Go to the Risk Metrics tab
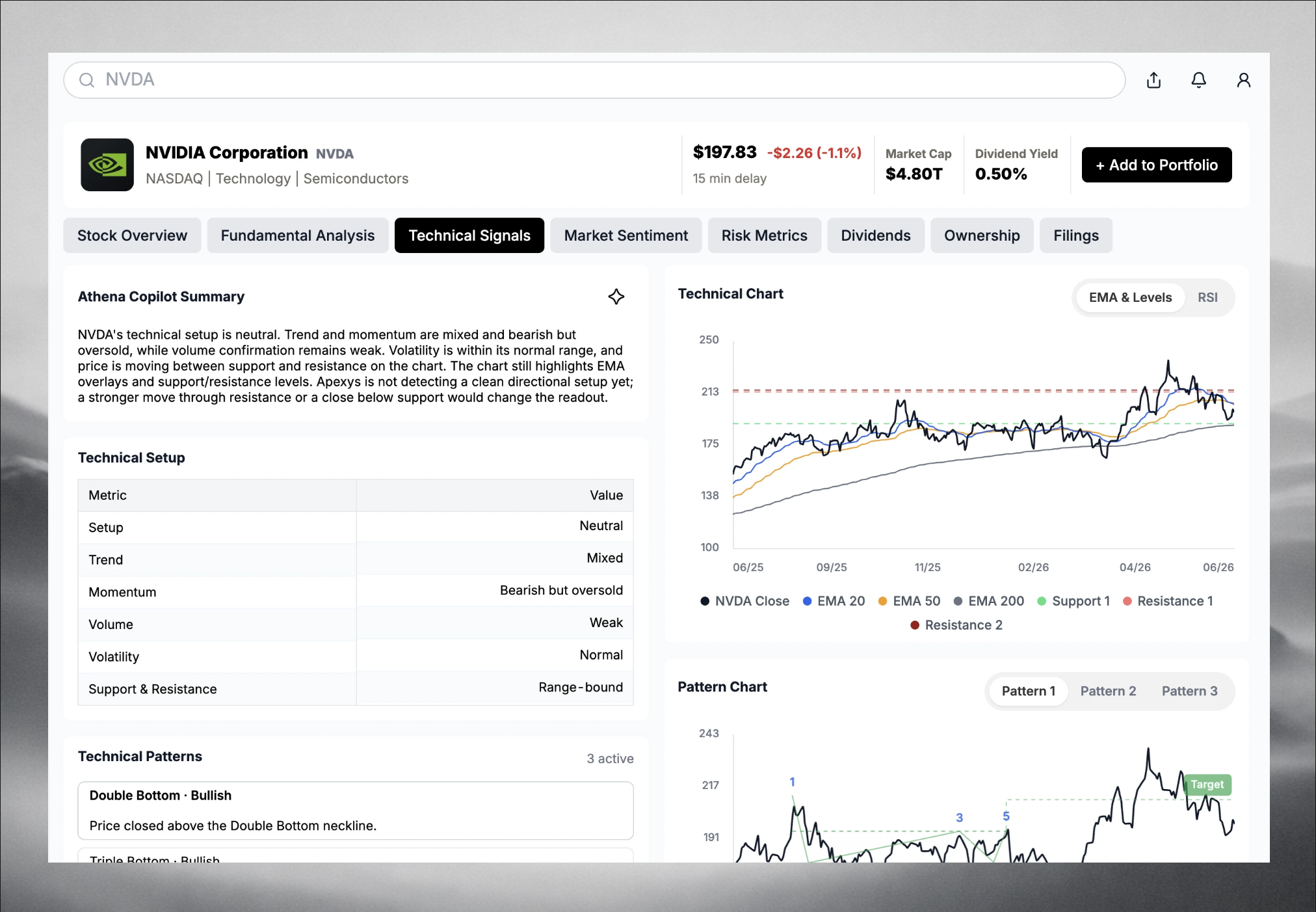Image resolution: width=1316 pixels, height=912 pixels. 764,235
